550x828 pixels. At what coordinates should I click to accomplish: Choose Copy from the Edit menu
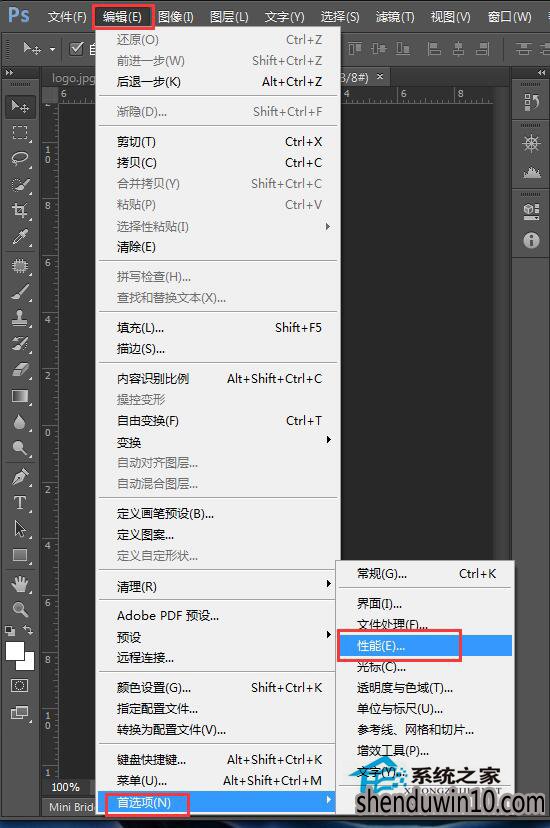[x=217, y=163]
